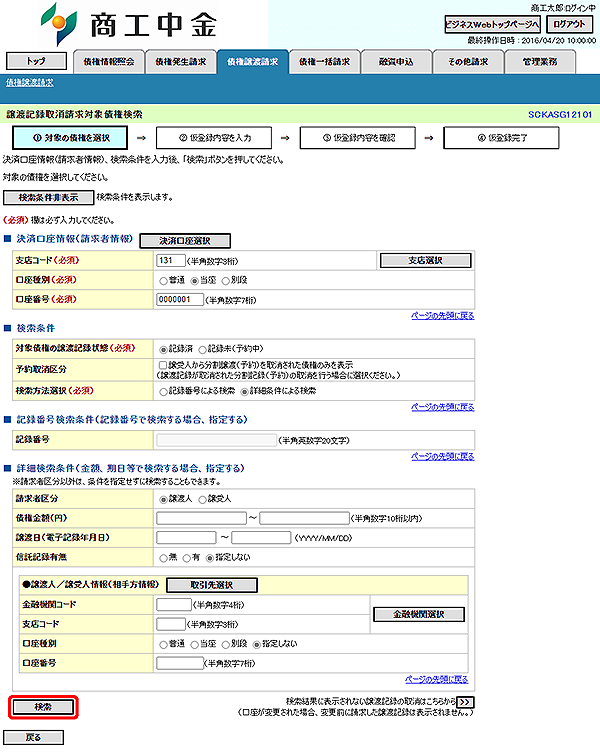Click the 取引先選択 button

[212, 585]
